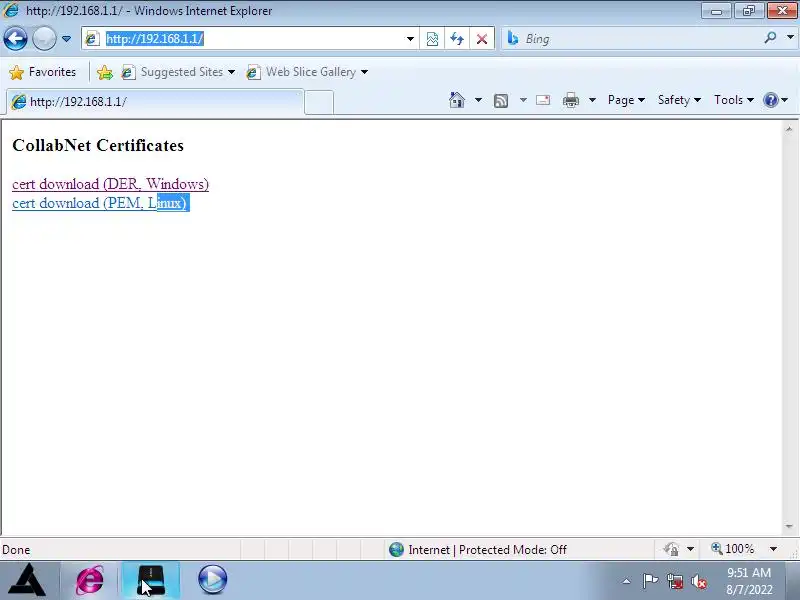Screen dimensions: 800x600
Task: Click the Done status text
Action: (x=16, y=550)
